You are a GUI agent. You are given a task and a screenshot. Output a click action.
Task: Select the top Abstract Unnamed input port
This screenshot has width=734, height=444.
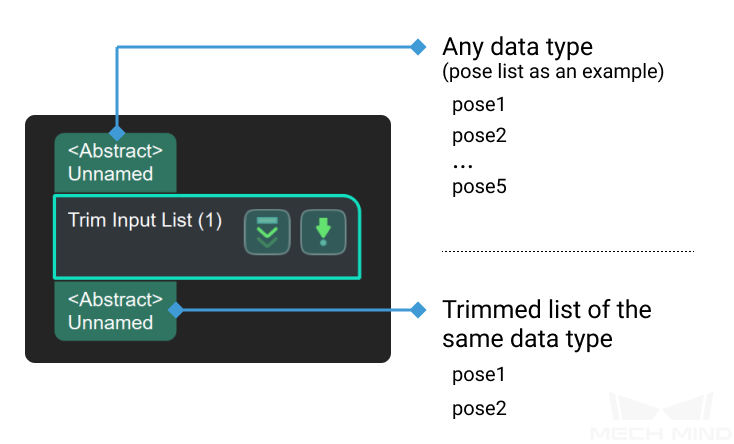click(x=116, y=162)
